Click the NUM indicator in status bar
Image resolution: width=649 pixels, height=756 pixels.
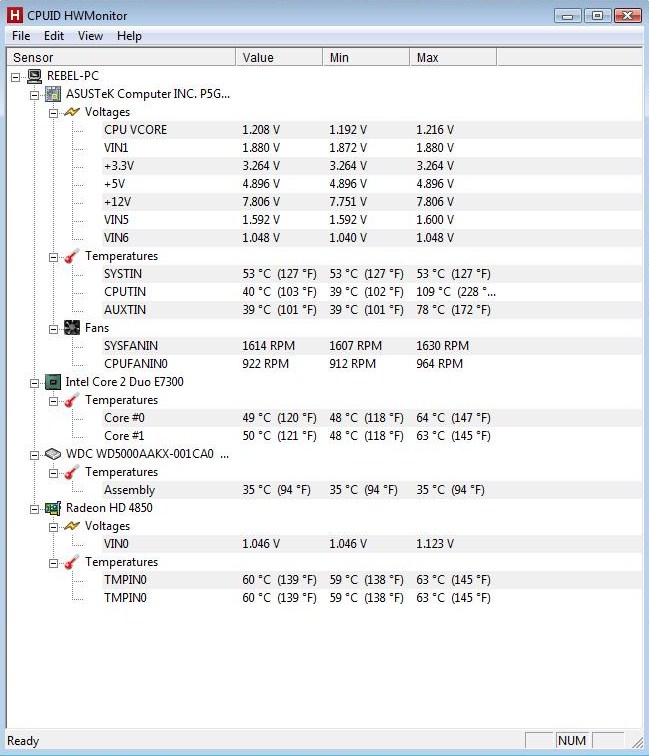[x=572, y=741]
